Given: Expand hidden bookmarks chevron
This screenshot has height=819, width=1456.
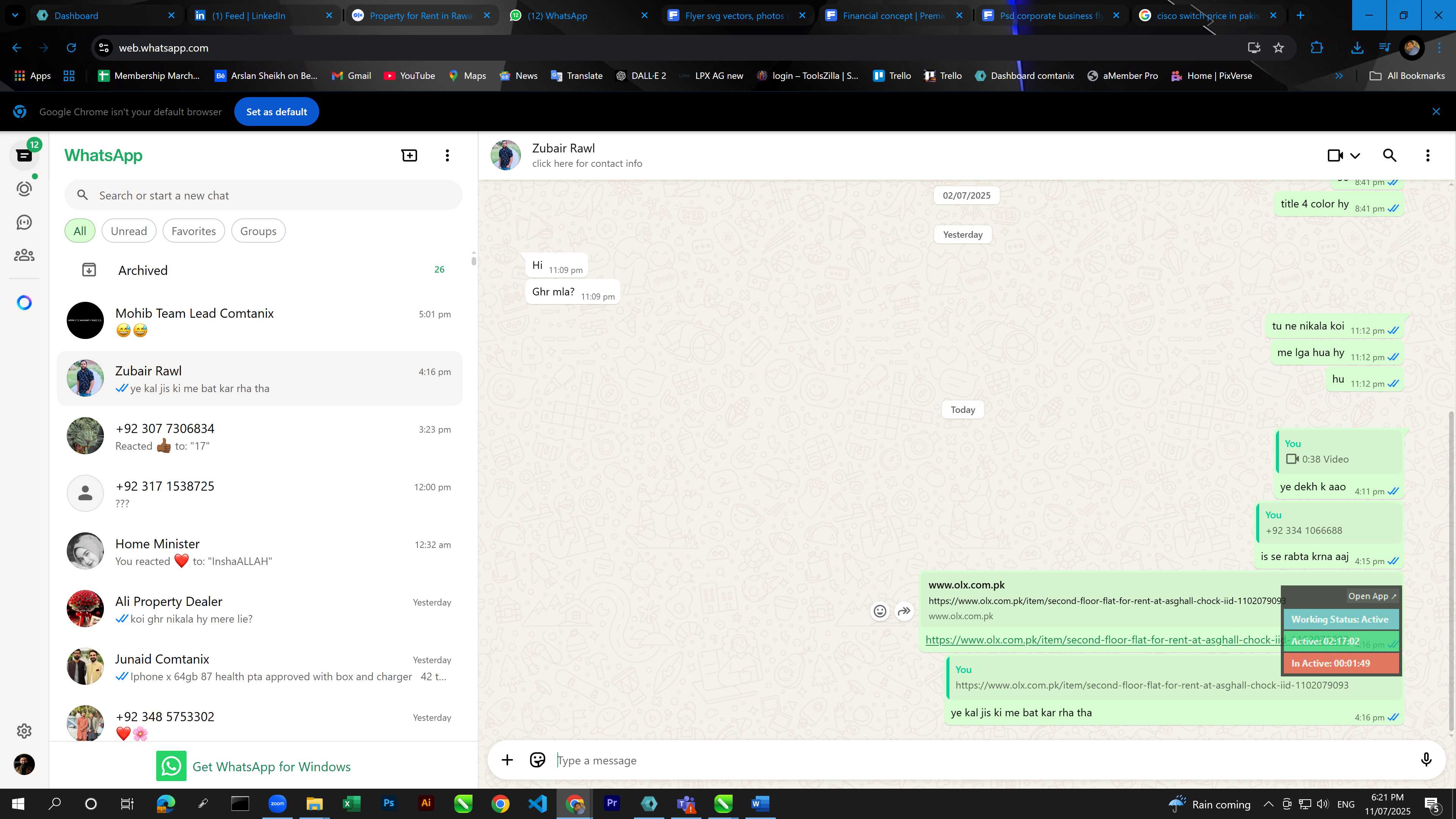Looking at the screenshot, I should pos(1338,76).
